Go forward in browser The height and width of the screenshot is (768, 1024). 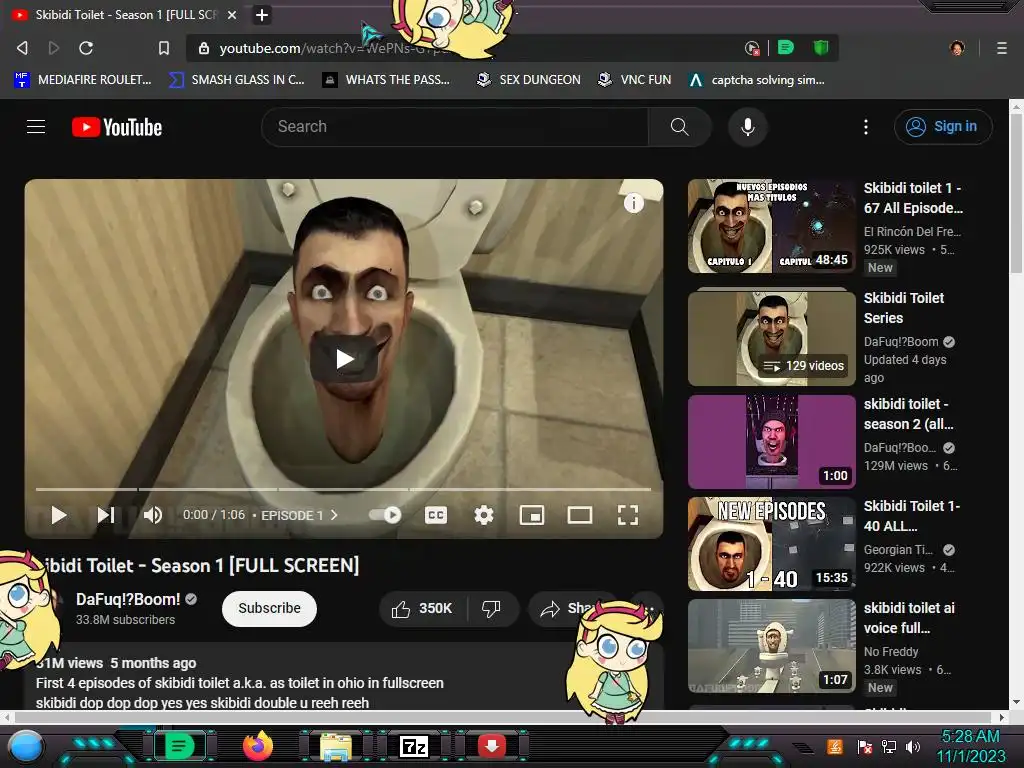click(x=54, y=48)
